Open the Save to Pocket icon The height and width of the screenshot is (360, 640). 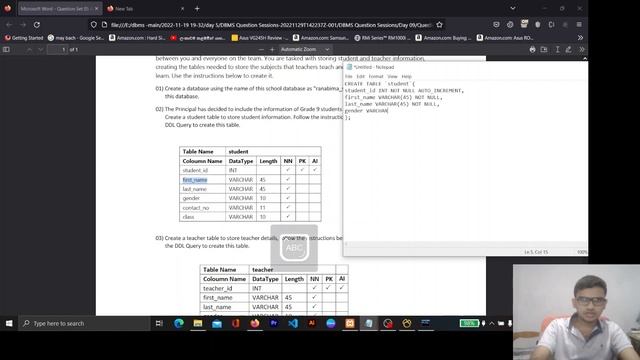pyautogui.click(x=496, y=24)
